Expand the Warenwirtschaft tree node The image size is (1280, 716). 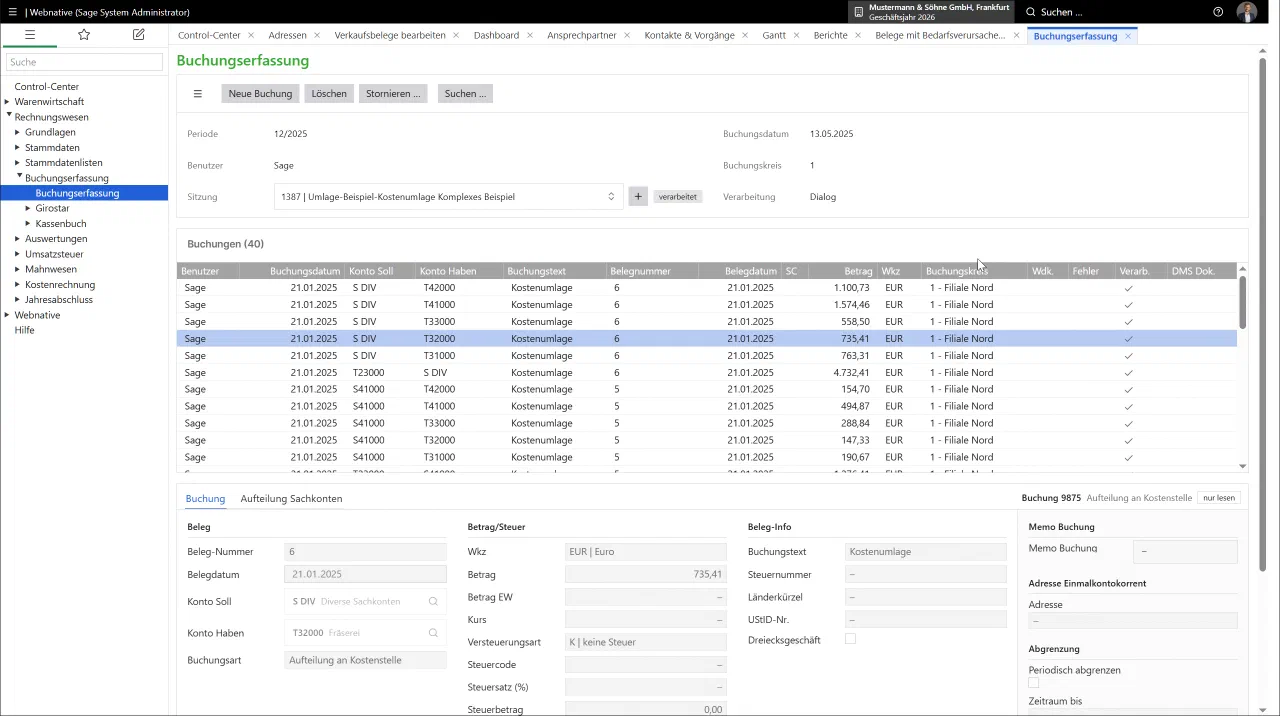tap(7, 102)
